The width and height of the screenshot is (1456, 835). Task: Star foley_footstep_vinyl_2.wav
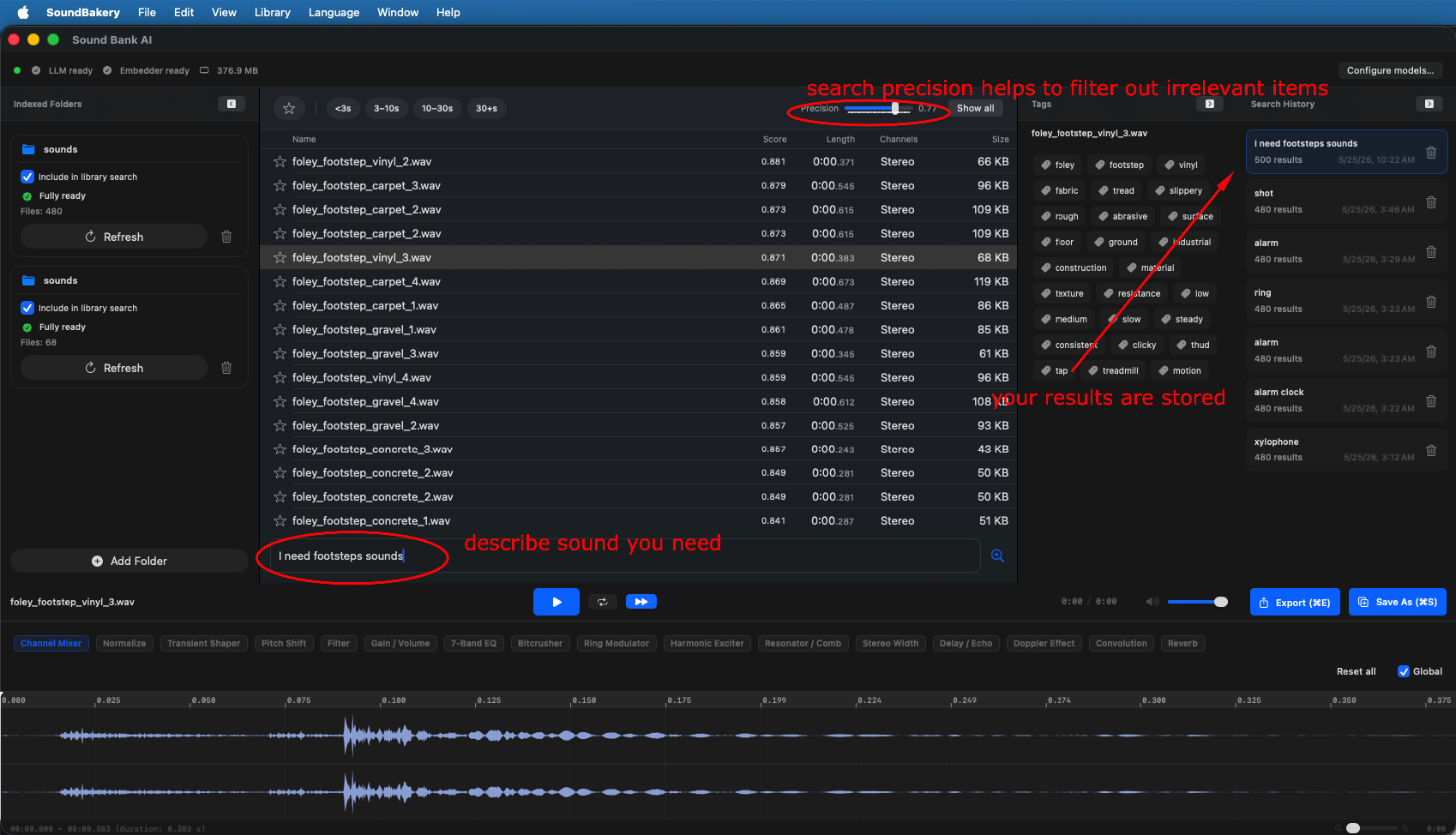click(x=280, y=161)
